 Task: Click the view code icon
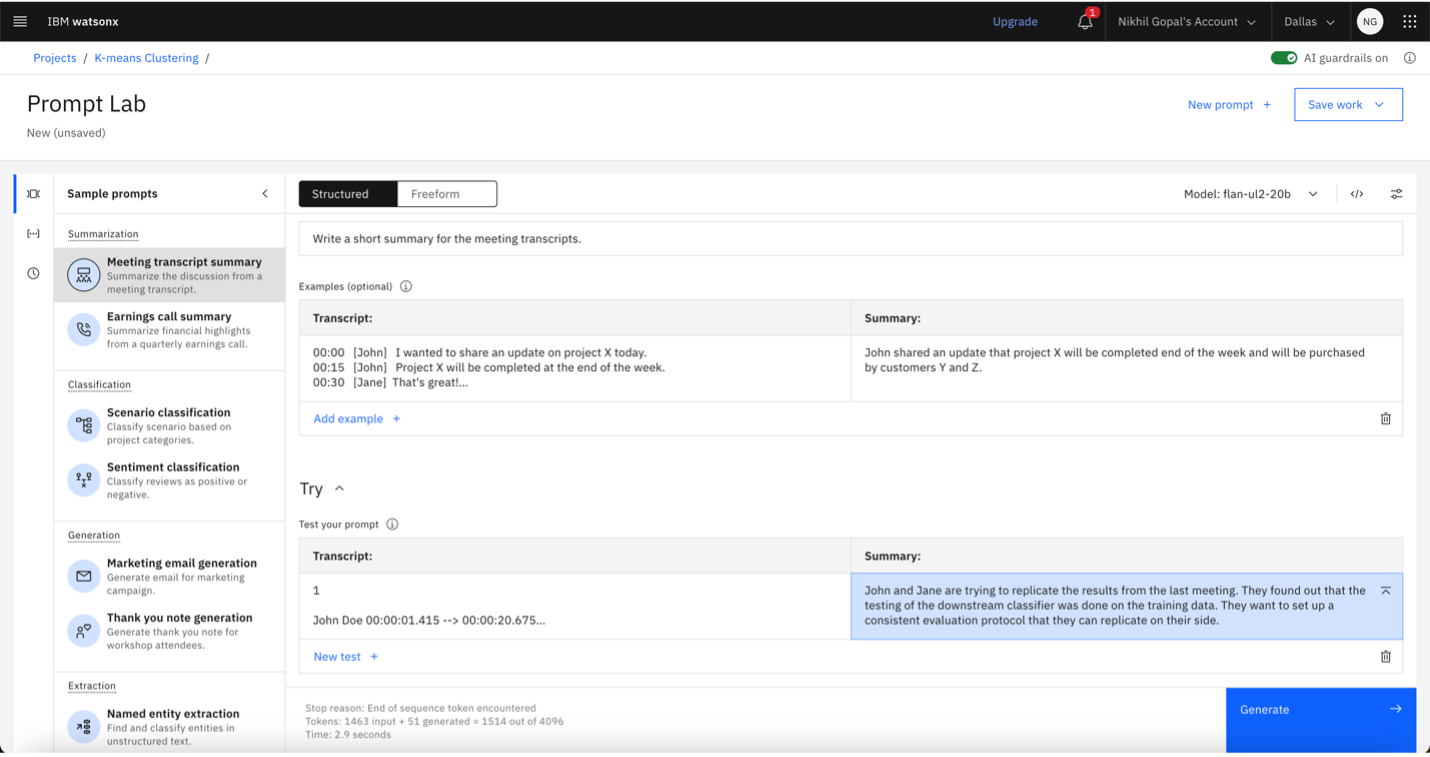(1357, 194)
